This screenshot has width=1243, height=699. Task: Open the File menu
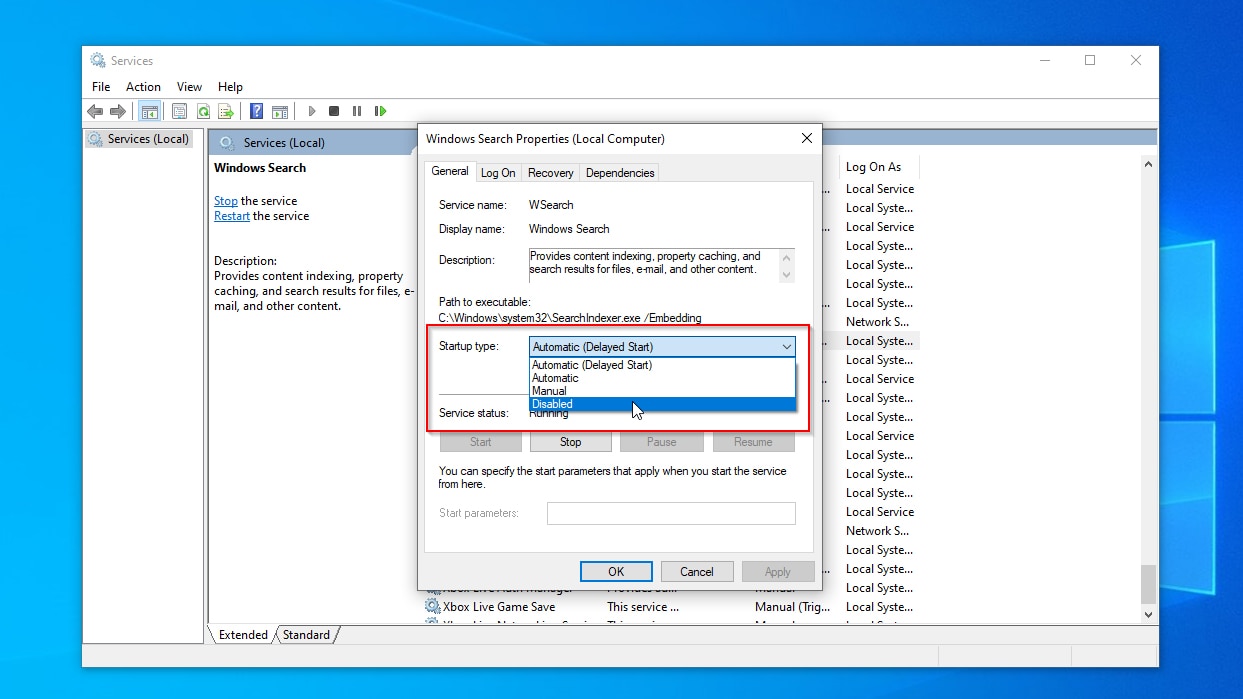[101, 87]
